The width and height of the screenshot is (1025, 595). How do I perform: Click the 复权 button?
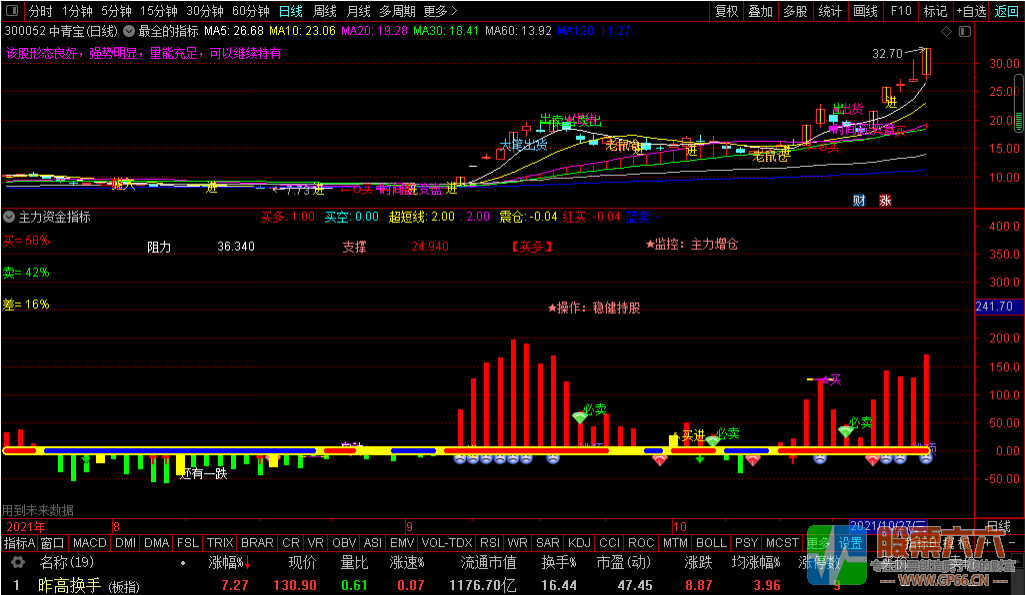726,11
